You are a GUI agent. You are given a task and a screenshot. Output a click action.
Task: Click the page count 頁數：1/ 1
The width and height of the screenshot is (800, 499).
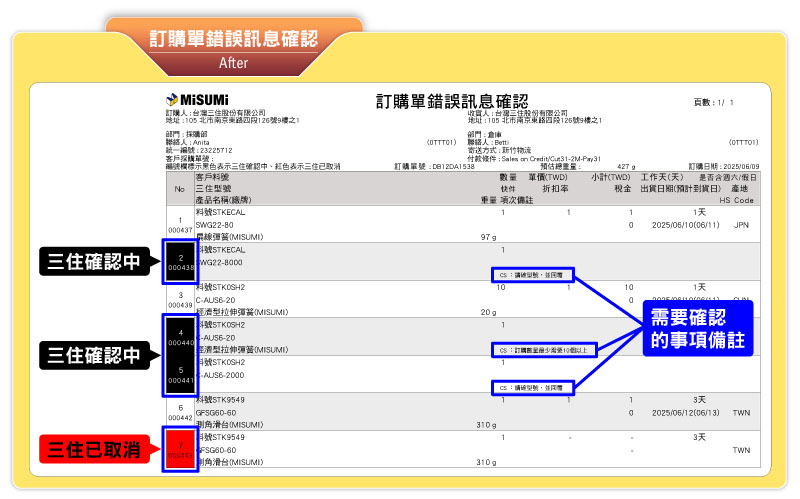click(x=713, y=103)
